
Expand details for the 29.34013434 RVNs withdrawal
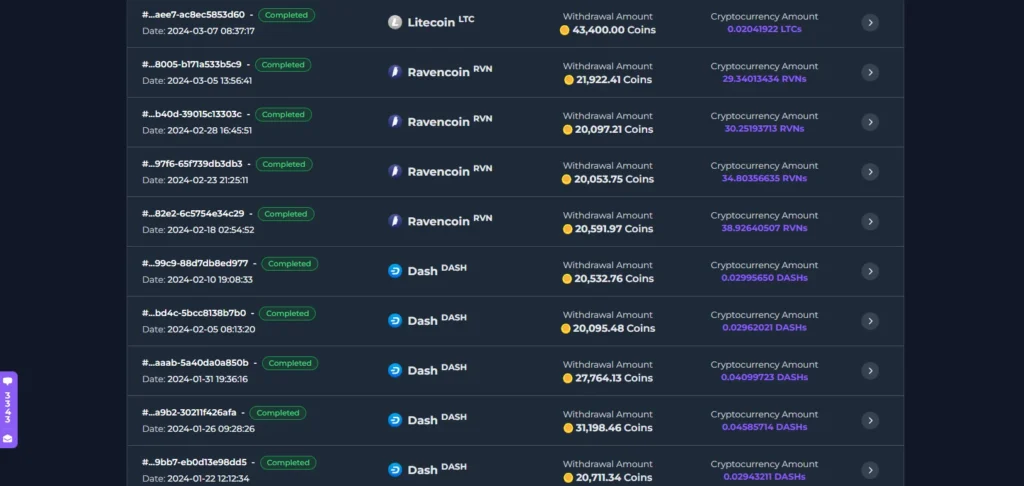point(869,72)
